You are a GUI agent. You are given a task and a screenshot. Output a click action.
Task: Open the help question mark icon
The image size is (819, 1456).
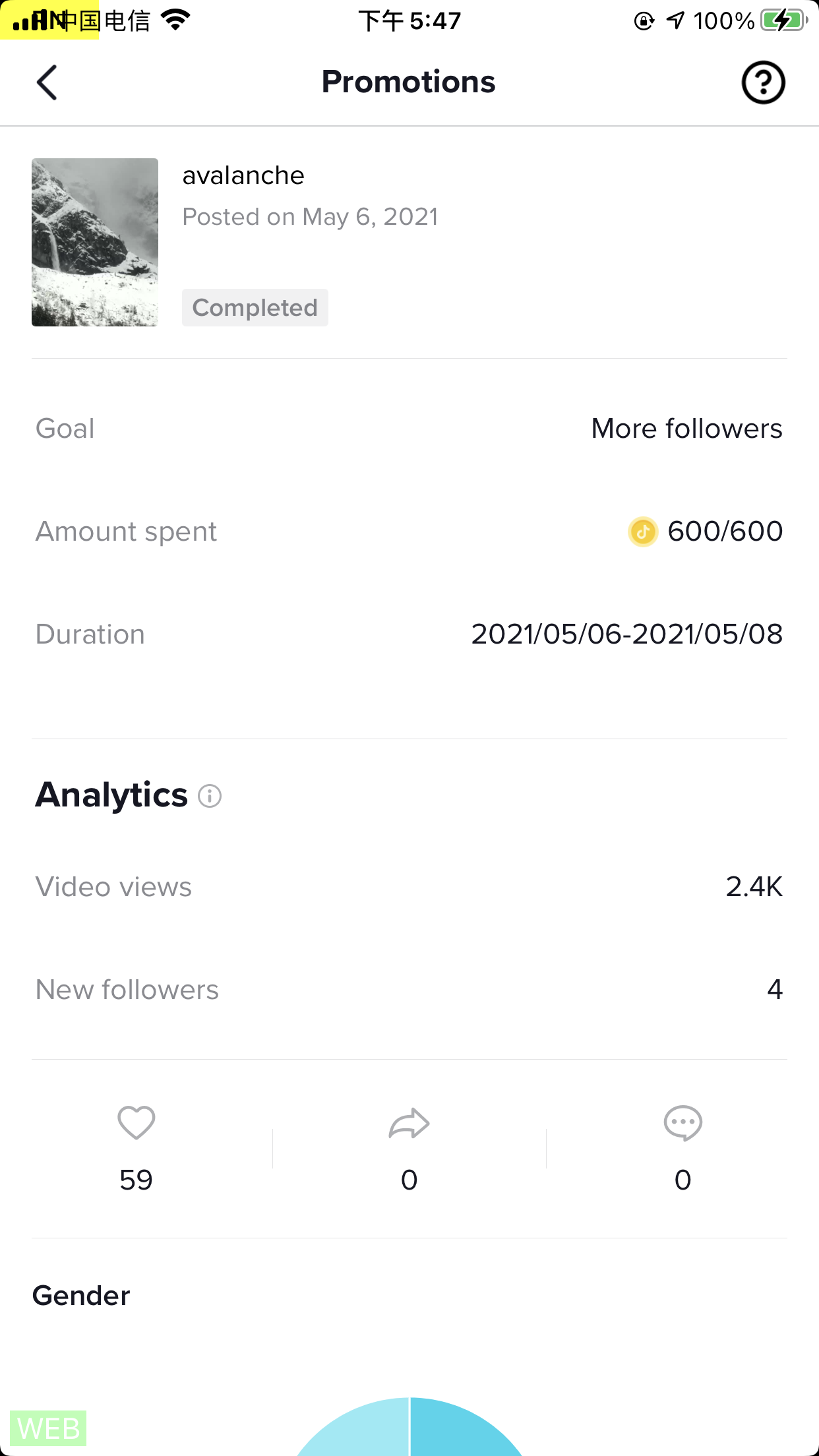coord(763,82)
